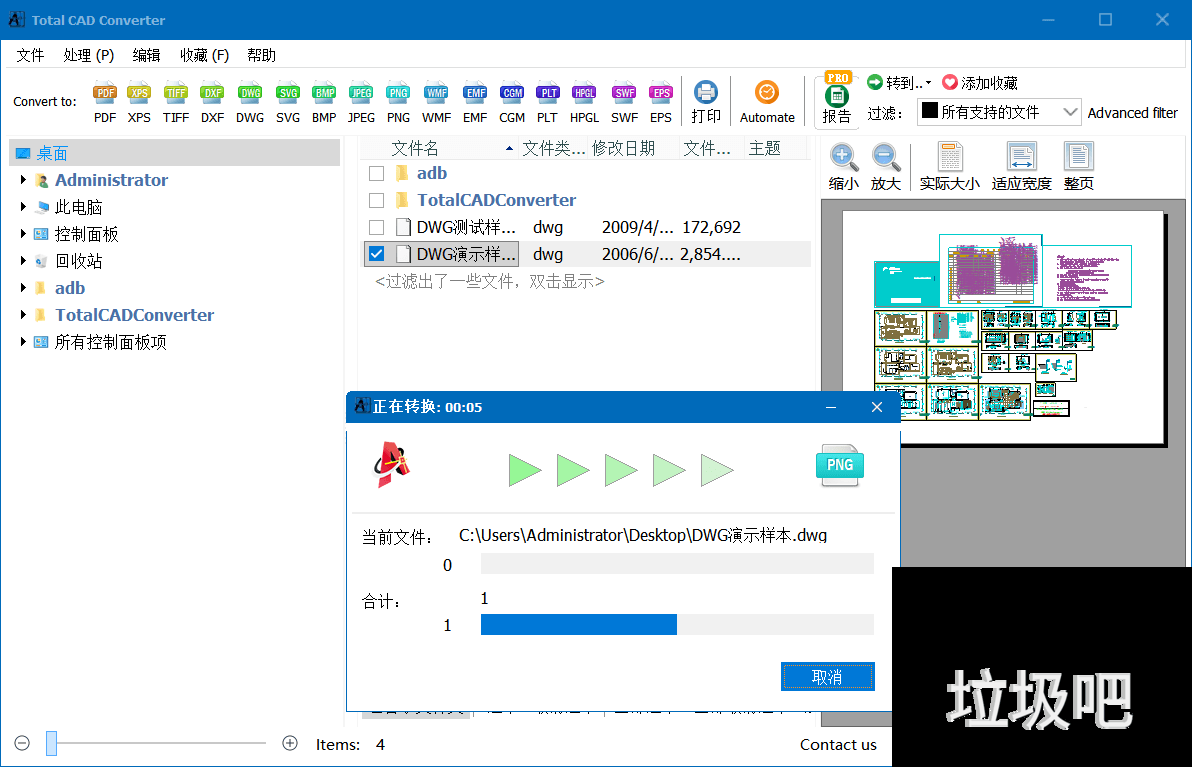Pick the TIFF output format icon
The width and height of the screenshot is (1192, 767).
click(x=175, y=100)
